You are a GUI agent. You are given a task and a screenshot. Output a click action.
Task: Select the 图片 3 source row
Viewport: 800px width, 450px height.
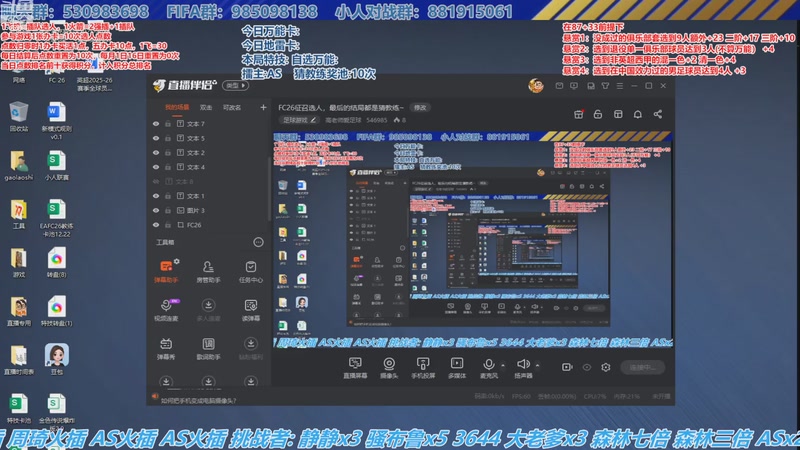208,210
